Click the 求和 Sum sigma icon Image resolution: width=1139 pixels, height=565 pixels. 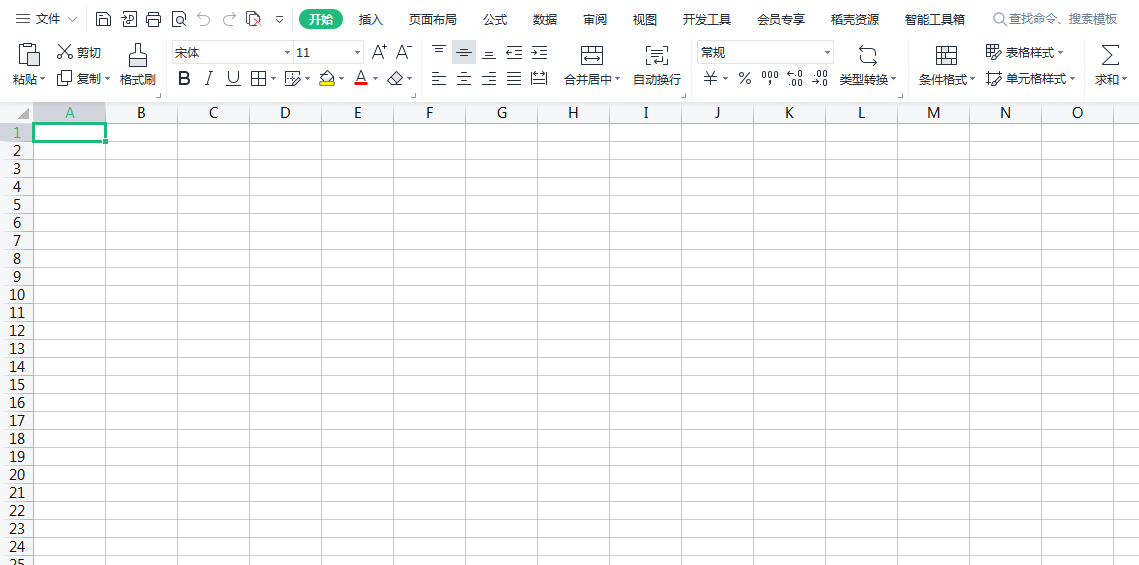point(1110,54)
